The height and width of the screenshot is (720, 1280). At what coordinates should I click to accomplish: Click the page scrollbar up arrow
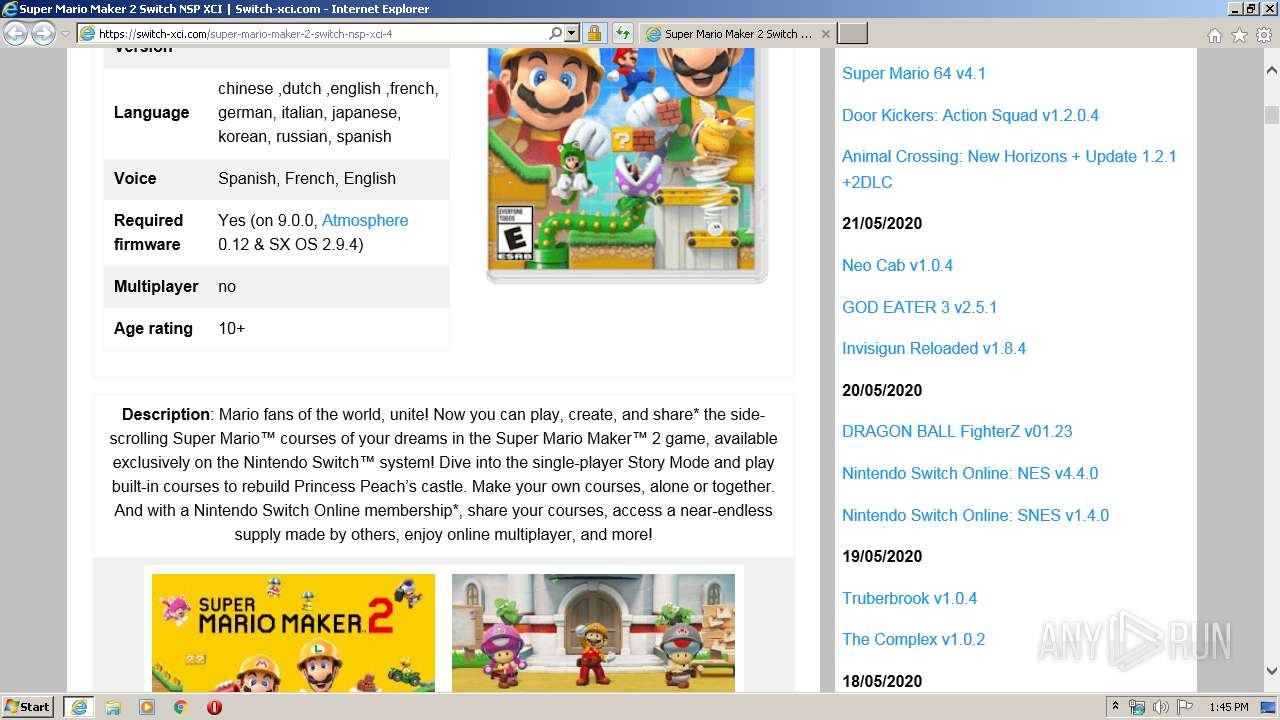[x=1271, y=71]
